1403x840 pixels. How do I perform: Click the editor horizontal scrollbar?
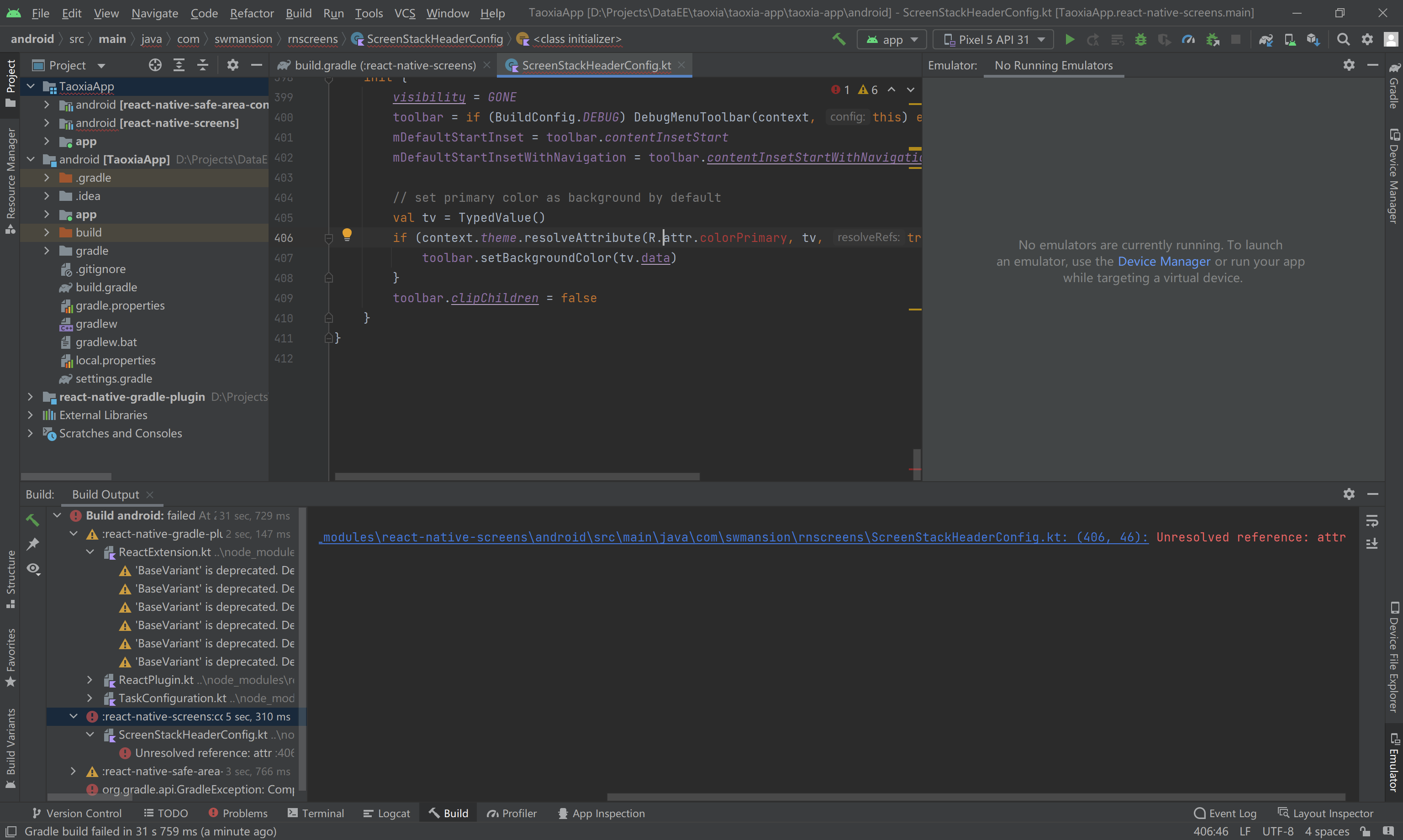(x=517, y=476)
